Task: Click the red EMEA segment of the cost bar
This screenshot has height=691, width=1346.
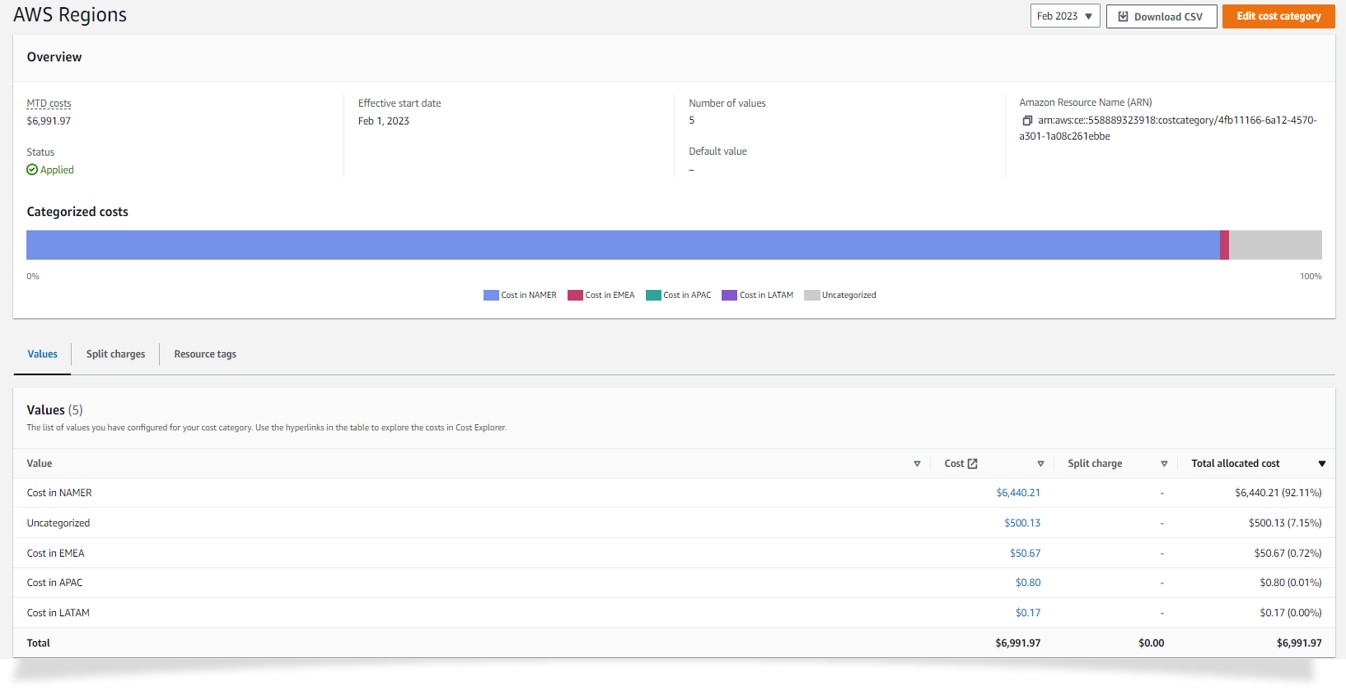Action: tap(1224, 245)
